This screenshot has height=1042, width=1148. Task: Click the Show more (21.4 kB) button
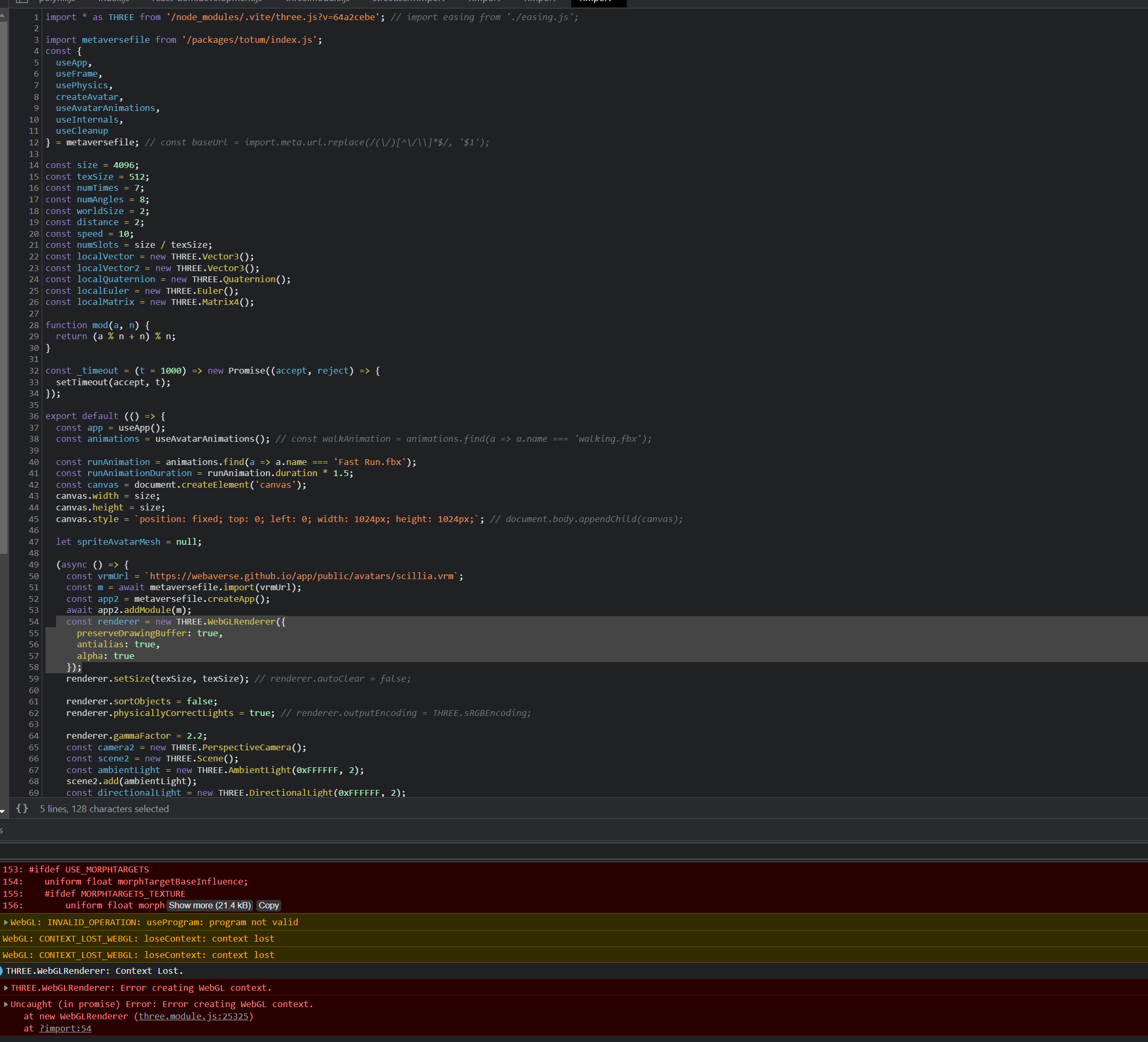[209, 905]
